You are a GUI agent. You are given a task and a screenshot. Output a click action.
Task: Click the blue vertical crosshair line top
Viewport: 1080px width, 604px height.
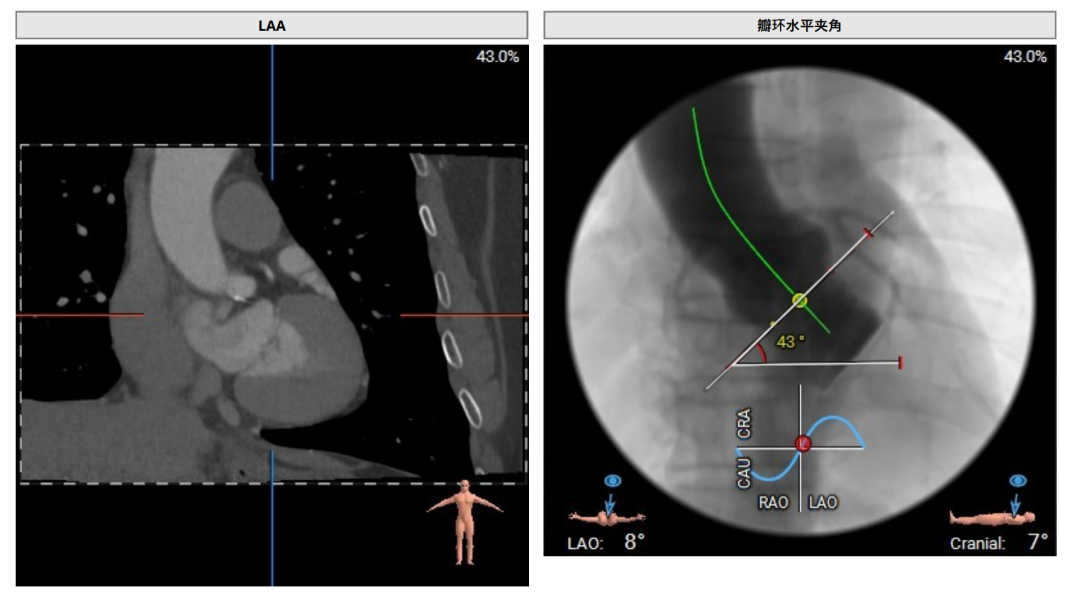tap(272, 112)
